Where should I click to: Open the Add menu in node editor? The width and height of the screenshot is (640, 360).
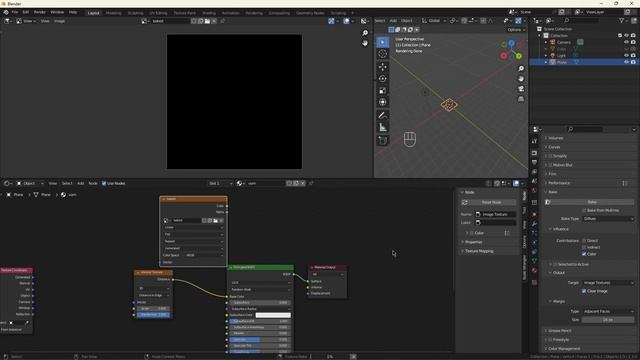tap(80, 183)
